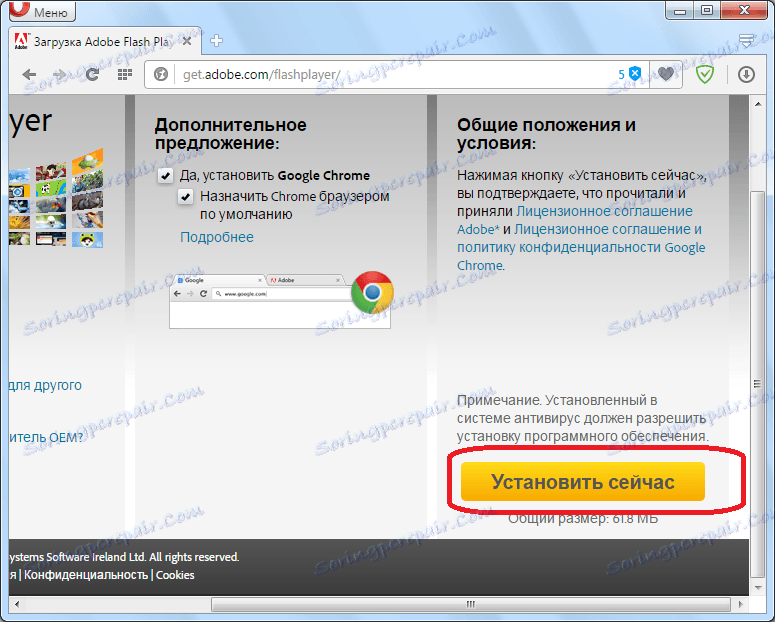The height and width of the screenshot is (622, 775).
Task: Open the "Конфиденциальность" footer link
Action: pos(86,575)
